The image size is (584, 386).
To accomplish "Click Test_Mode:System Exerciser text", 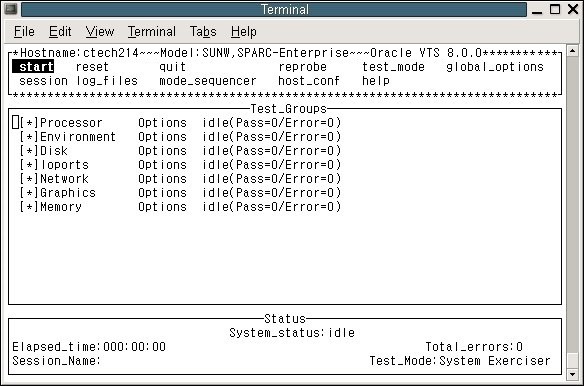I will (460, 361).
